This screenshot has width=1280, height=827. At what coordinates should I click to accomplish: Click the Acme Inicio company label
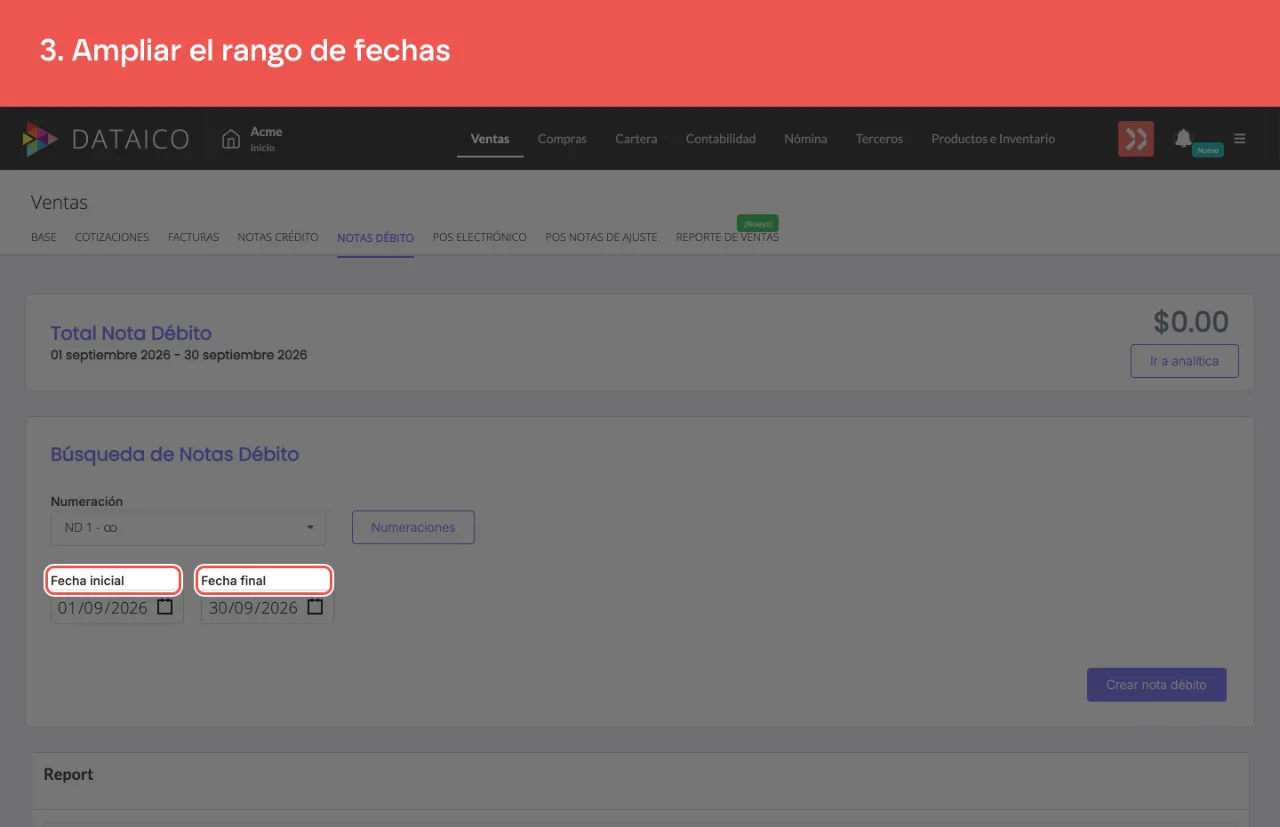[266, 138]
